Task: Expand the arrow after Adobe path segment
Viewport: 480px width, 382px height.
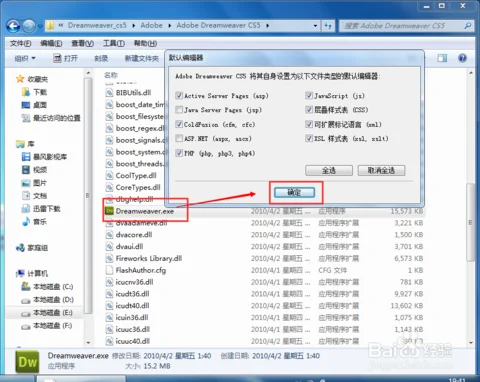Action: click(x=169, y=26)
